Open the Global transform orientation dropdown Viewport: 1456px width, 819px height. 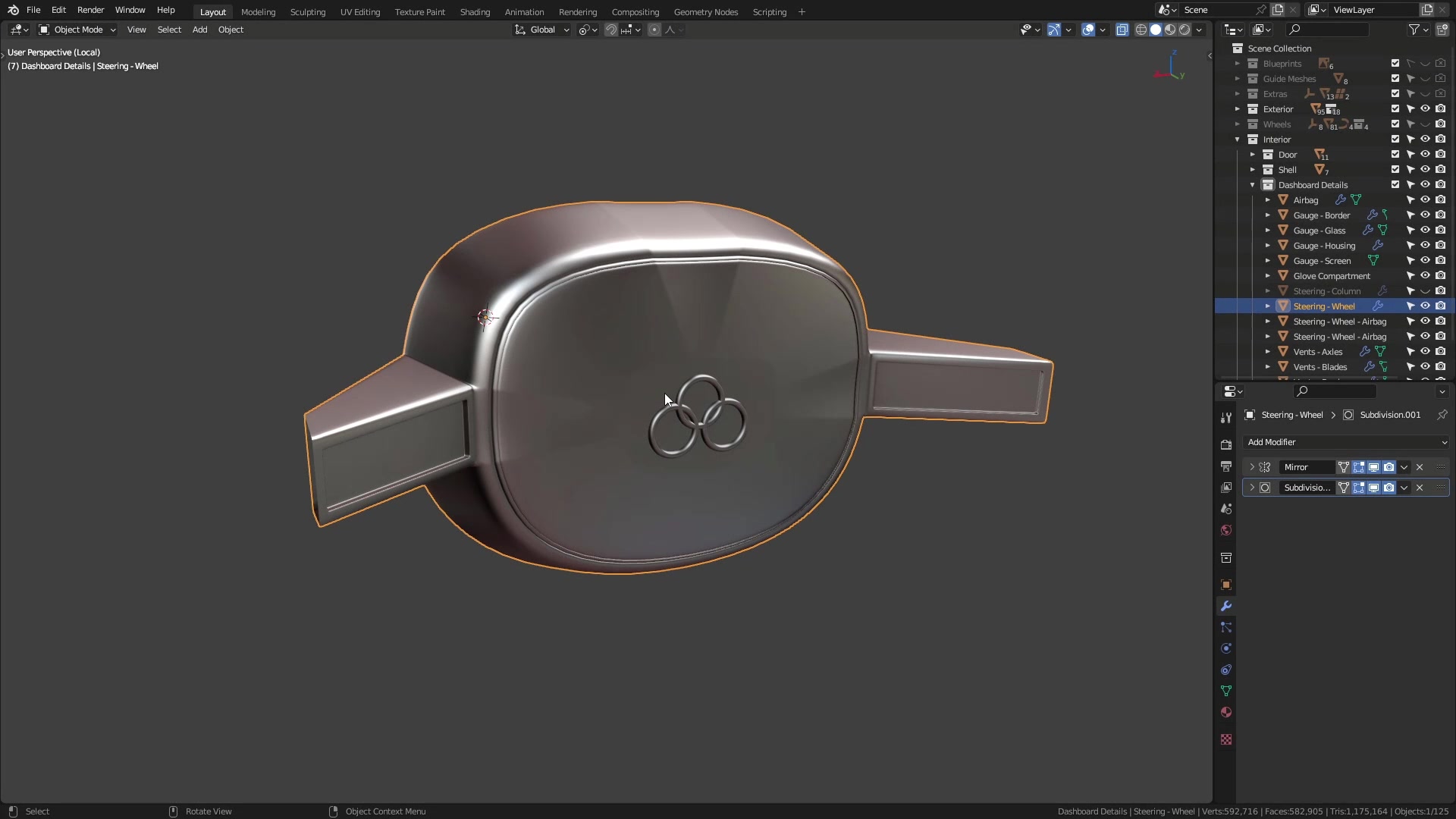point(542,30)
